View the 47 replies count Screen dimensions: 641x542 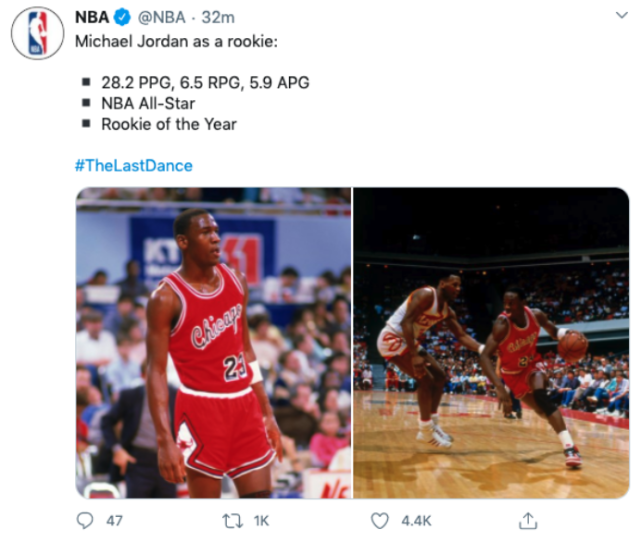pos(114,521)
